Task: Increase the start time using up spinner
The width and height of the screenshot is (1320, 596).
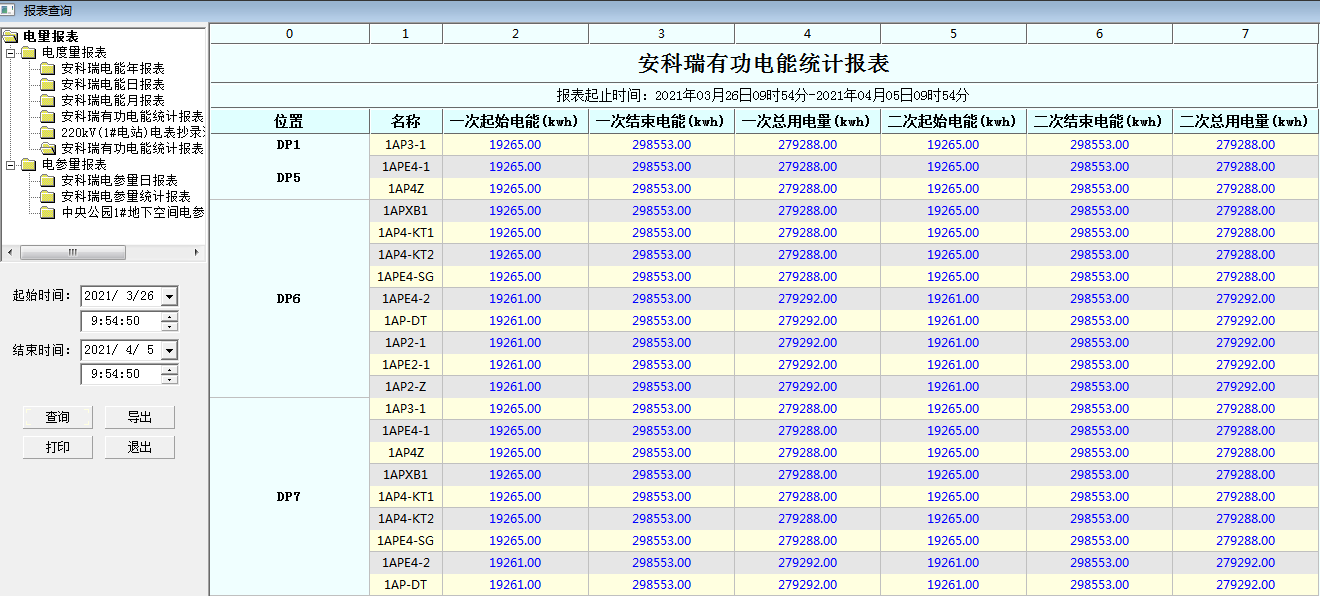Action: point(169,316)
